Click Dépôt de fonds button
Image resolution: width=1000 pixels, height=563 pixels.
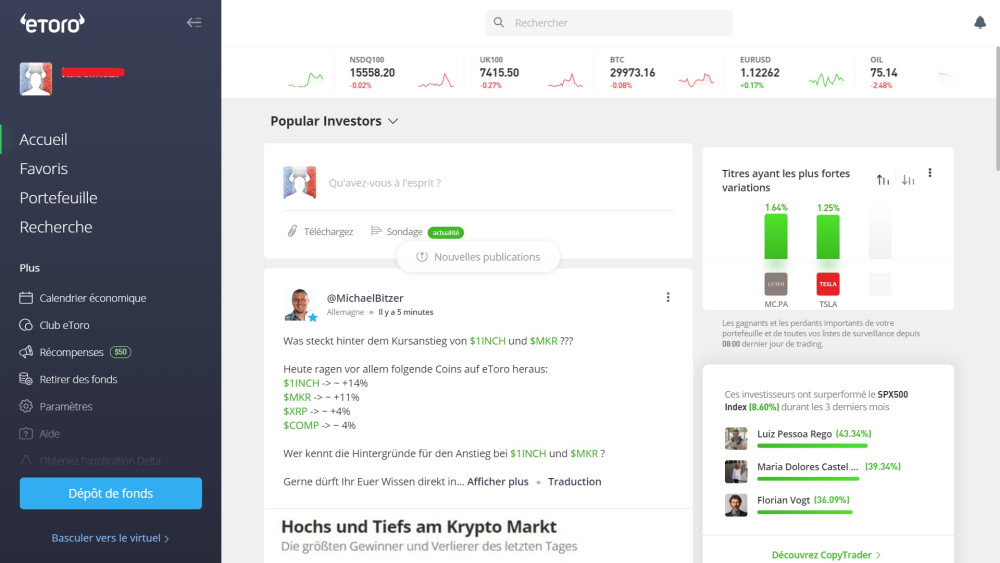pos(111,493)
